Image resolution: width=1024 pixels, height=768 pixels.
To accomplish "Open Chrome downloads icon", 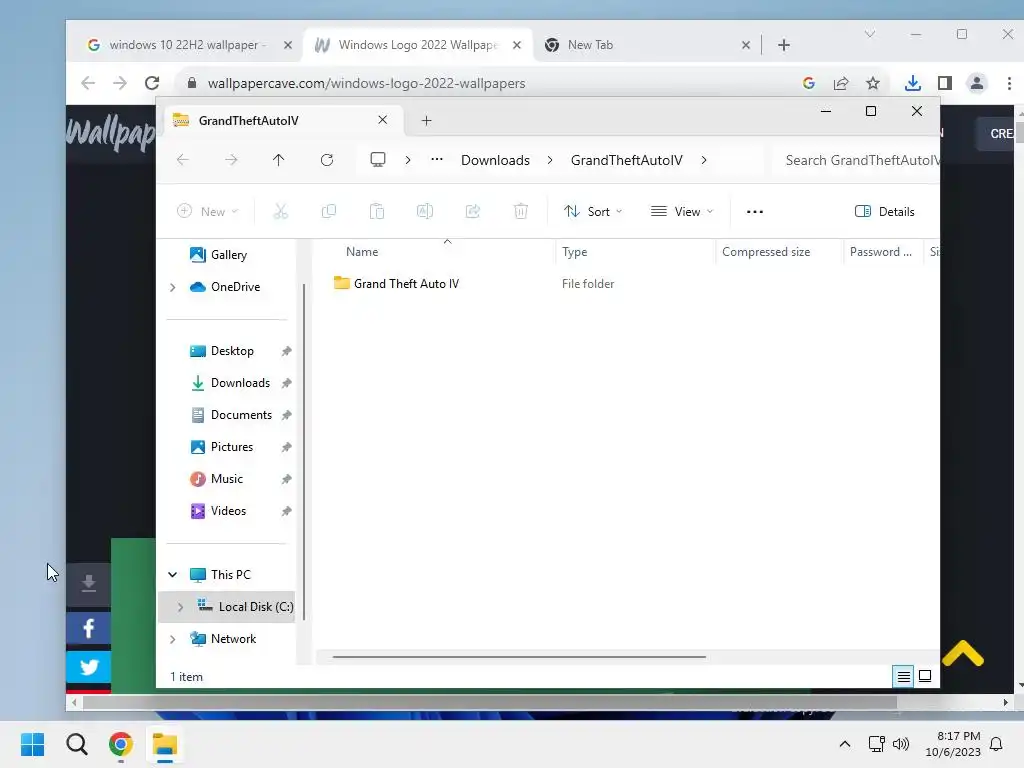I will [x=912, y=83].
